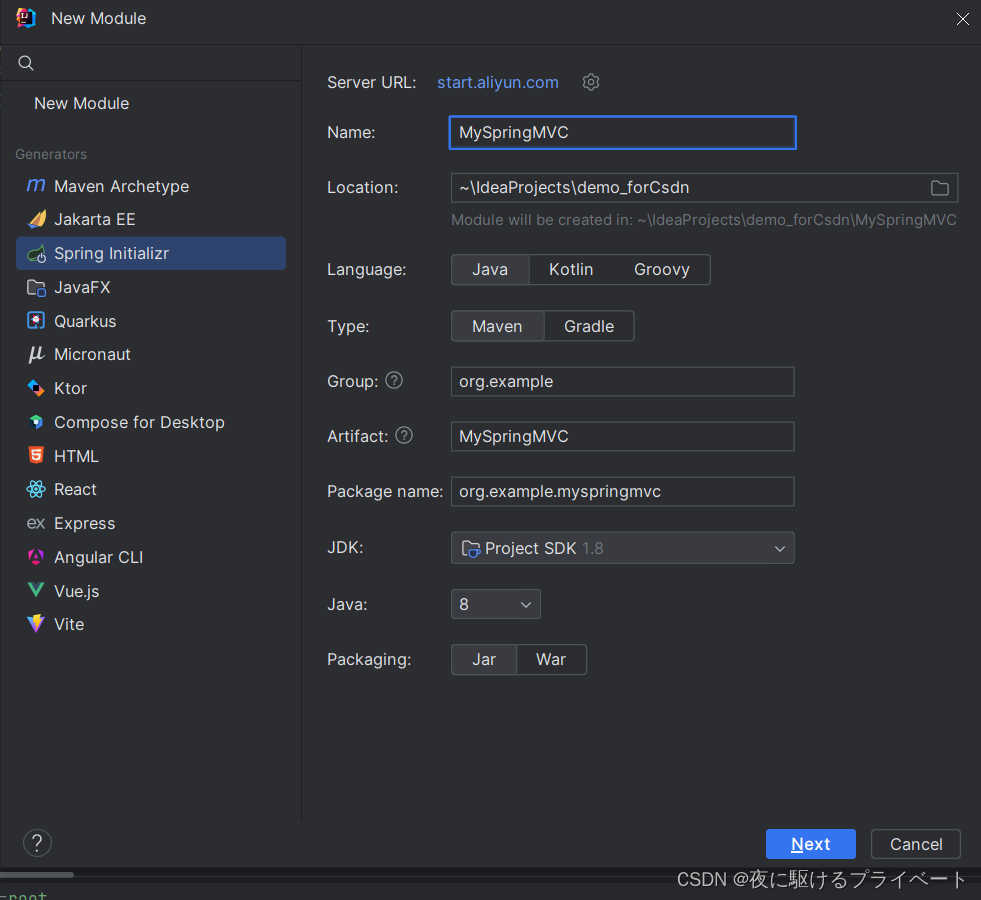This screenshot has height=900, width=981.
Task: Focus the Artifact input field
Action: pos(623,437)
